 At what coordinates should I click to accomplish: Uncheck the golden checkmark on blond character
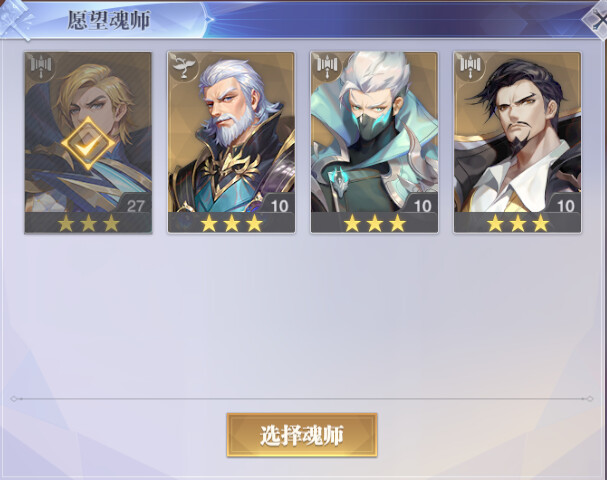88,144
